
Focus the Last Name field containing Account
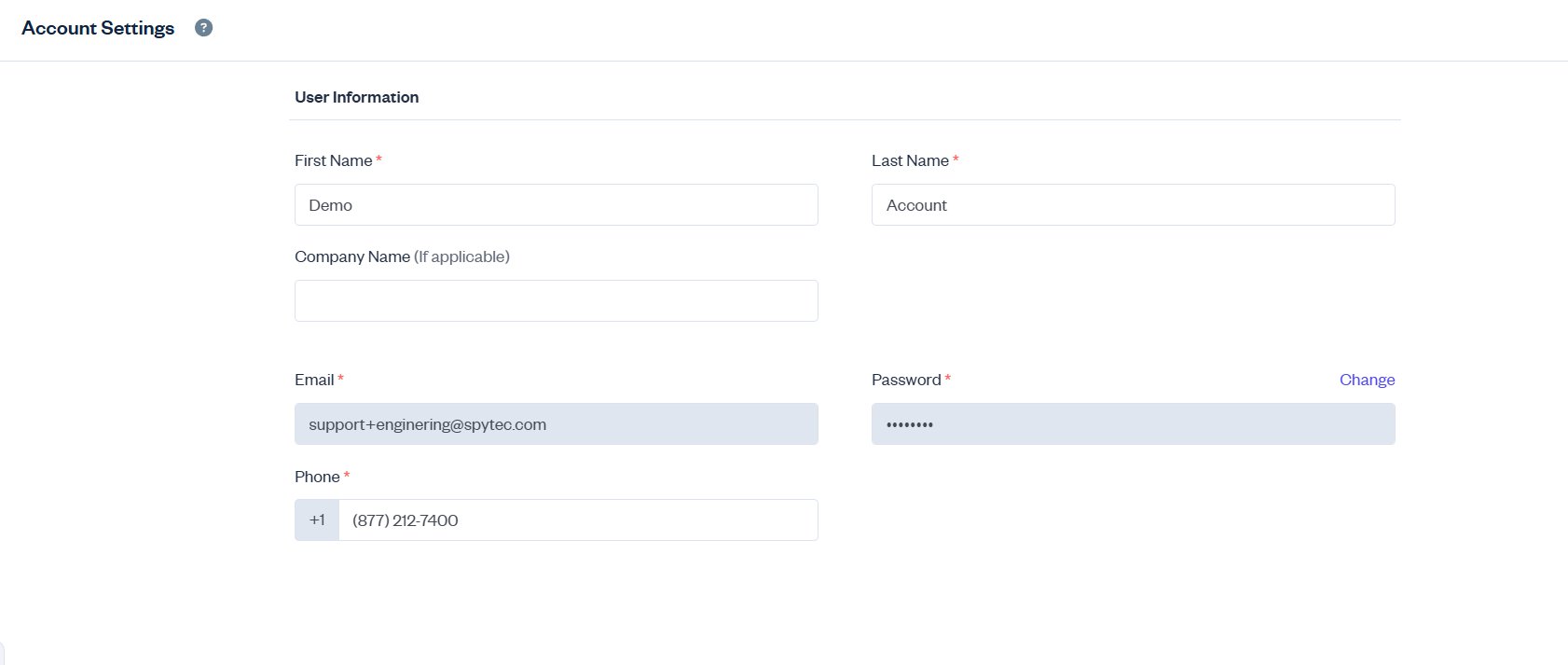tap(1133, 205)
